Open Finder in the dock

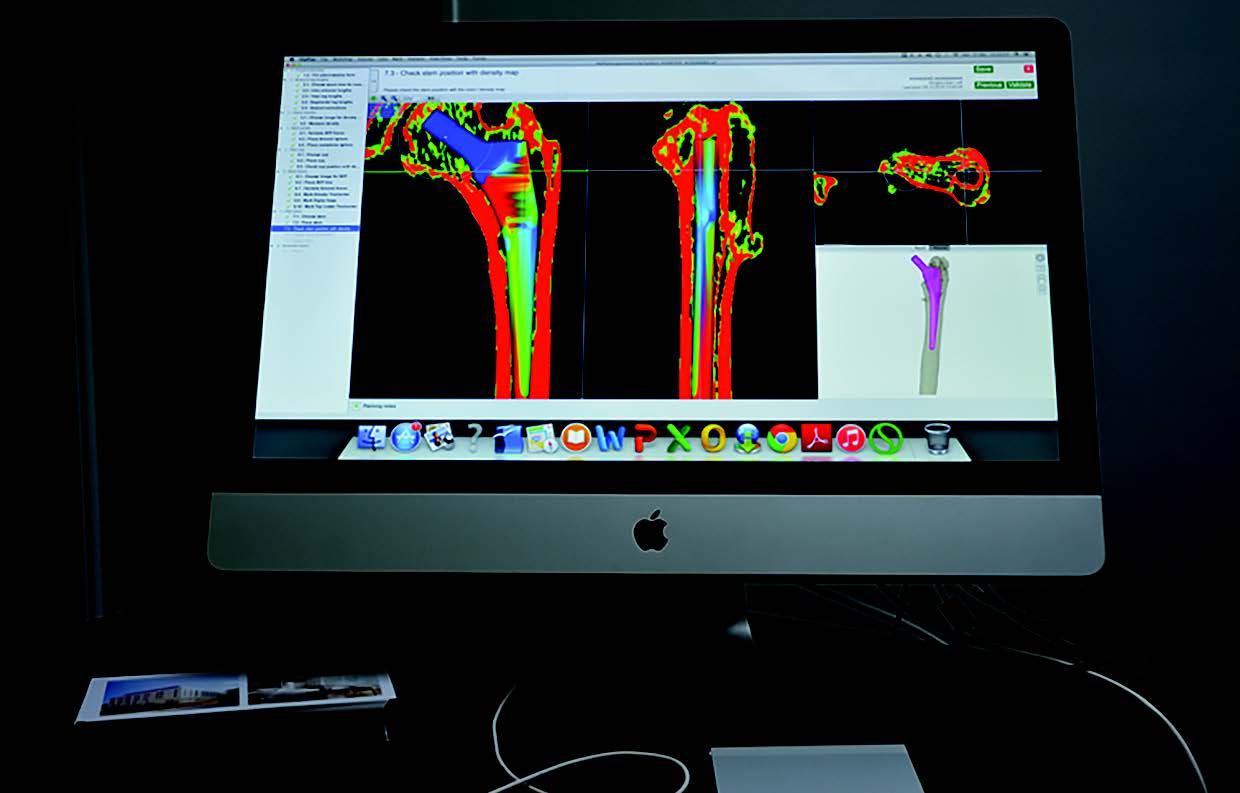pos(371,437)
